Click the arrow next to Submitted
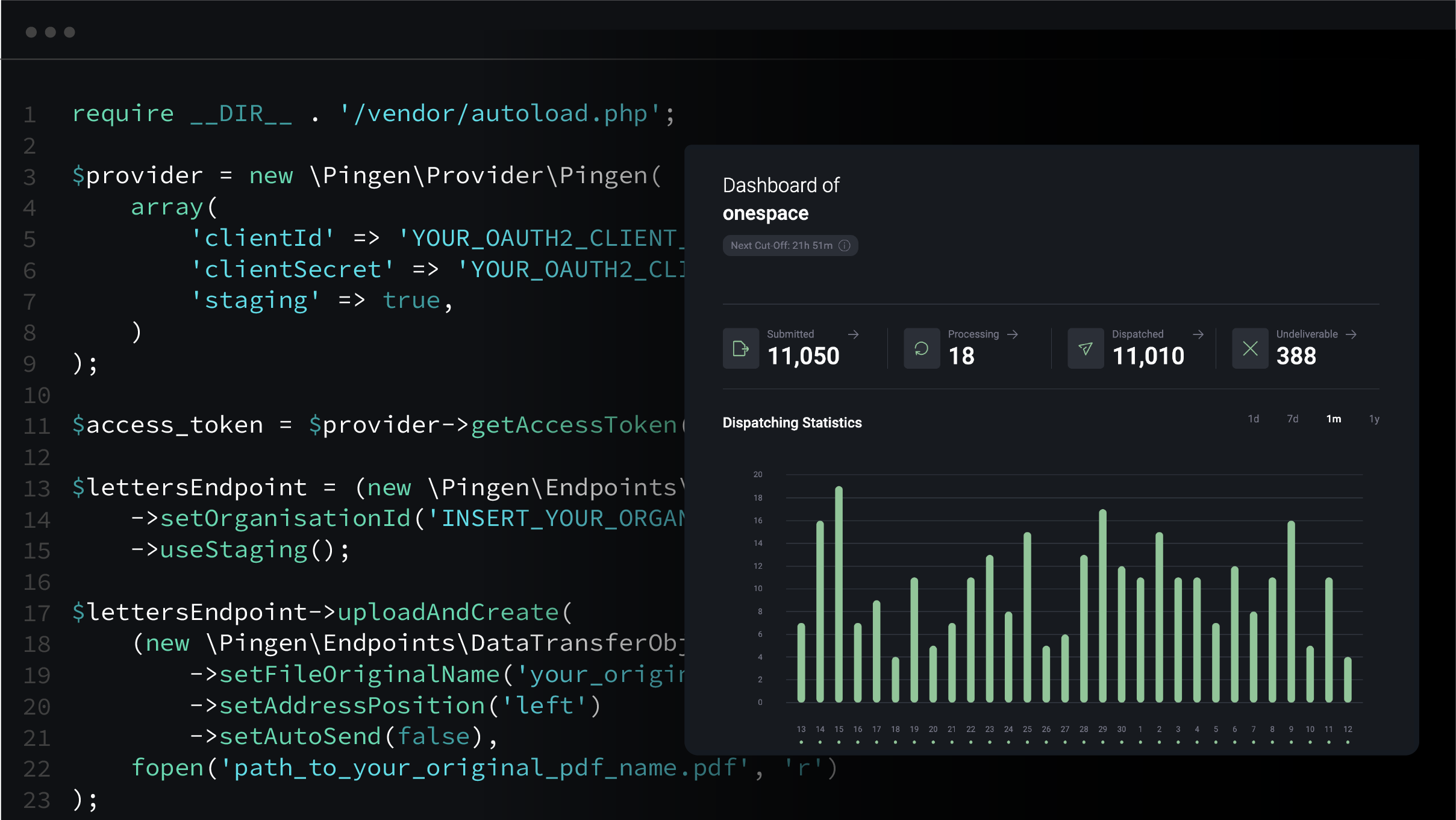Screen dimensions: 1456x820 (854, 334)
